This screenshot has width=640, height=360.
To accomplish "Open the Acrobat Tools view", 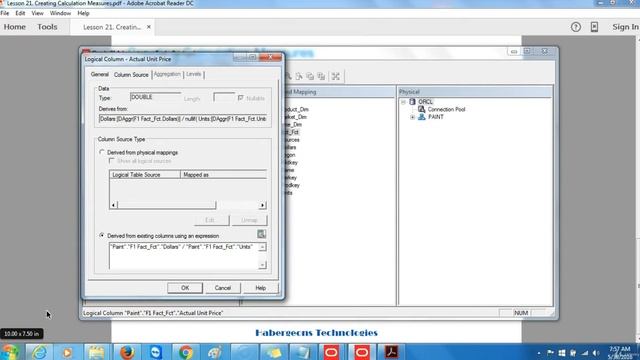I will 47,27.
